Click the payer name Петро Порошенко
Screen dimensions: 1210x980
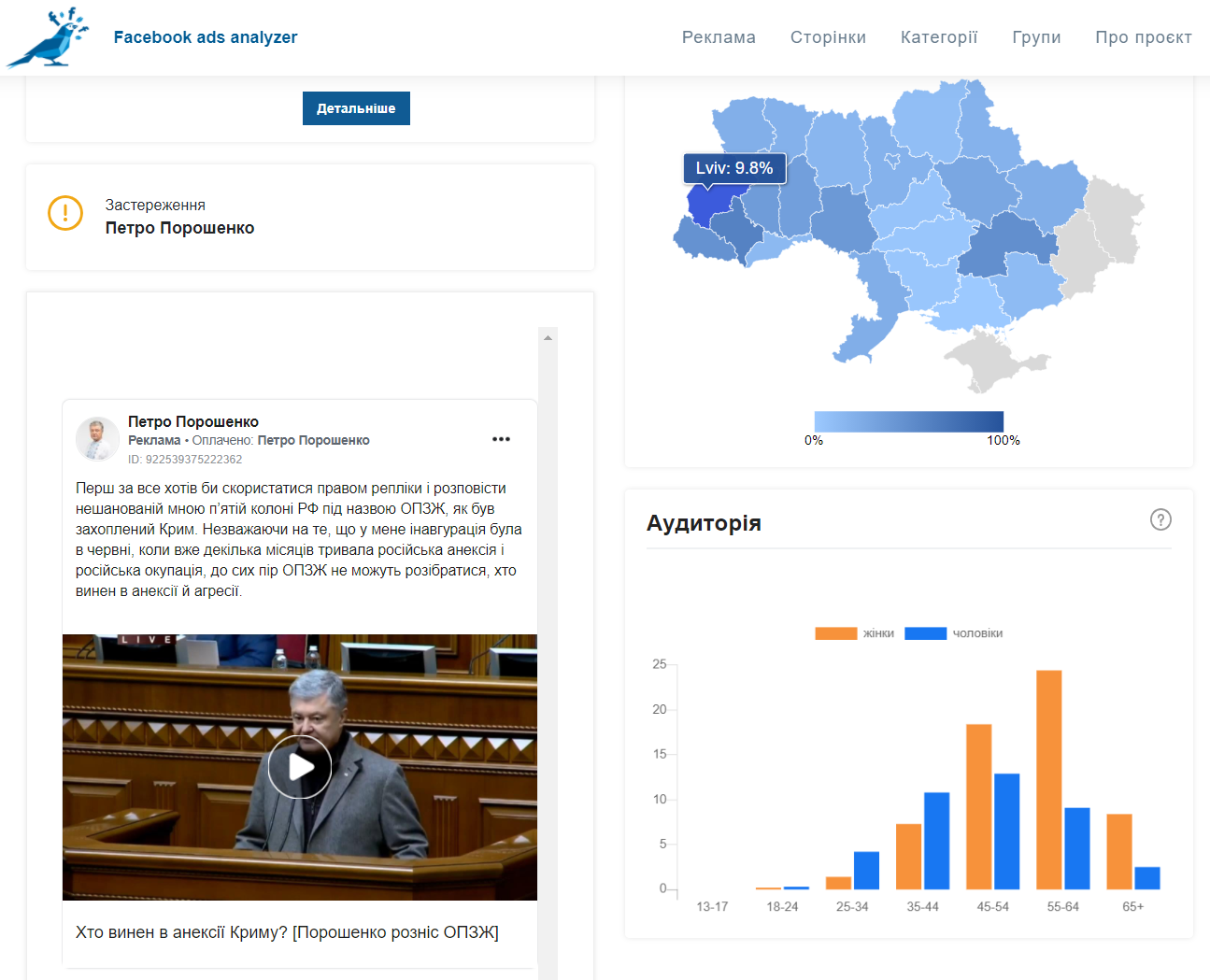coord(314,440)
